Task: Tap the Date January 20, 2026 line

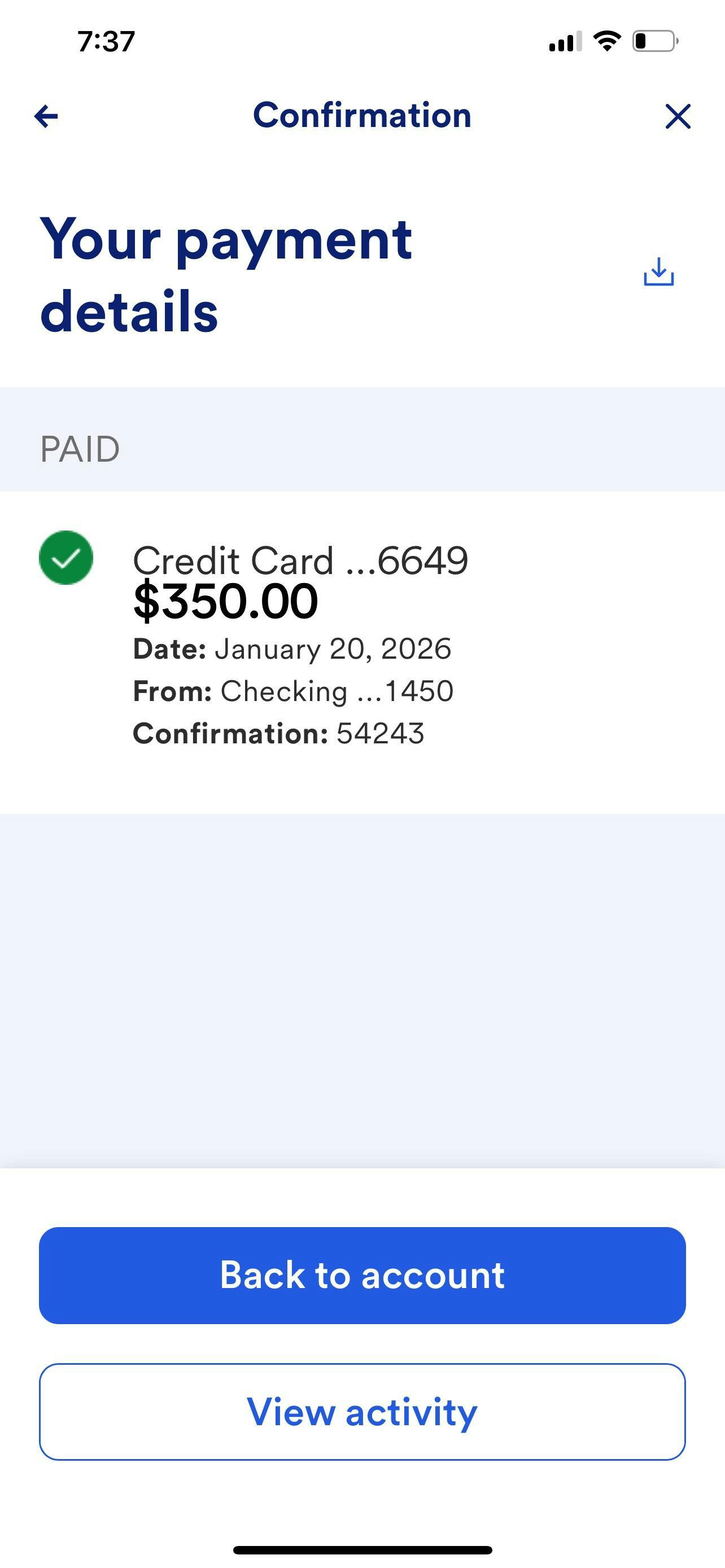Action: (292, 649)
